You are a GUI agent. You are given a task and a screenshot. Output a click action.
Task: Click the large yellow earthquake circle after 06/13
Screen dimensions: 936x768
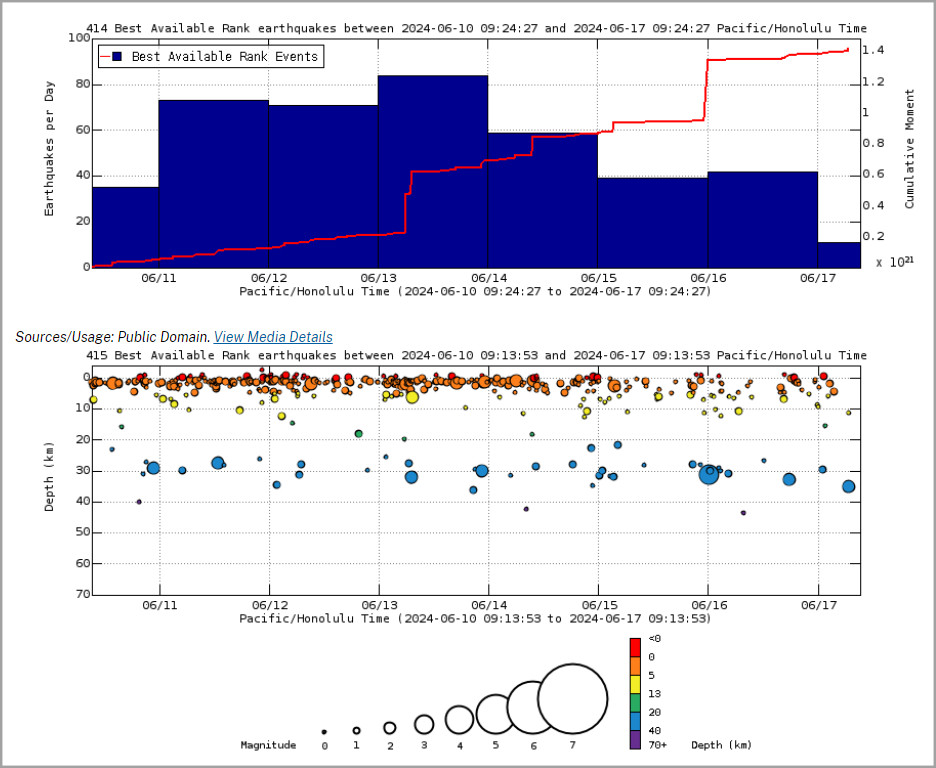(x=412, y=397)
